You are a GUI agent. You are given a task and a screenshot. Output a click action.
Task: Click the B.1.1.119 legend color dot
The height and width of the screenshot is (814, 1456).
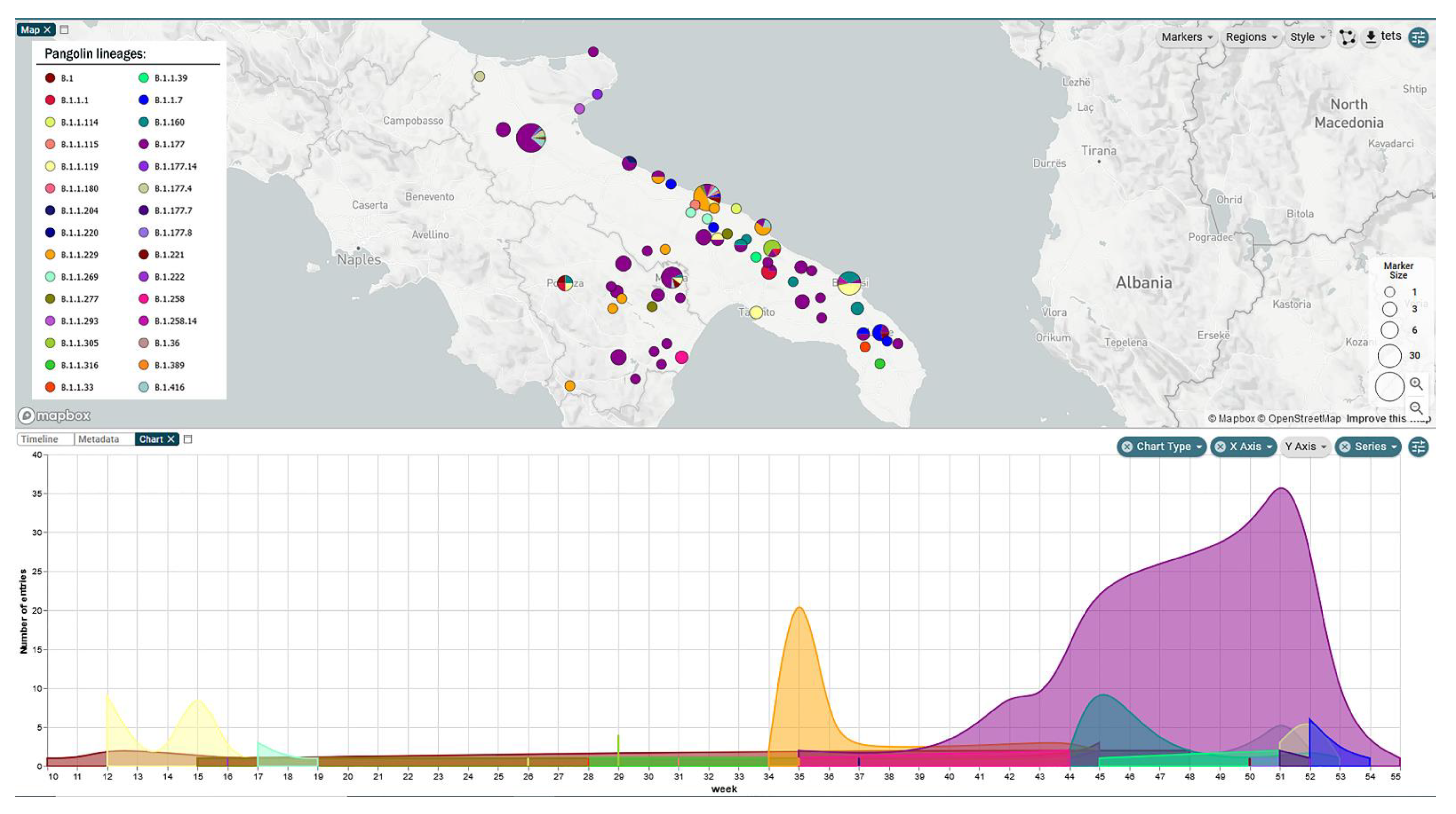click(x=50, y=166)
